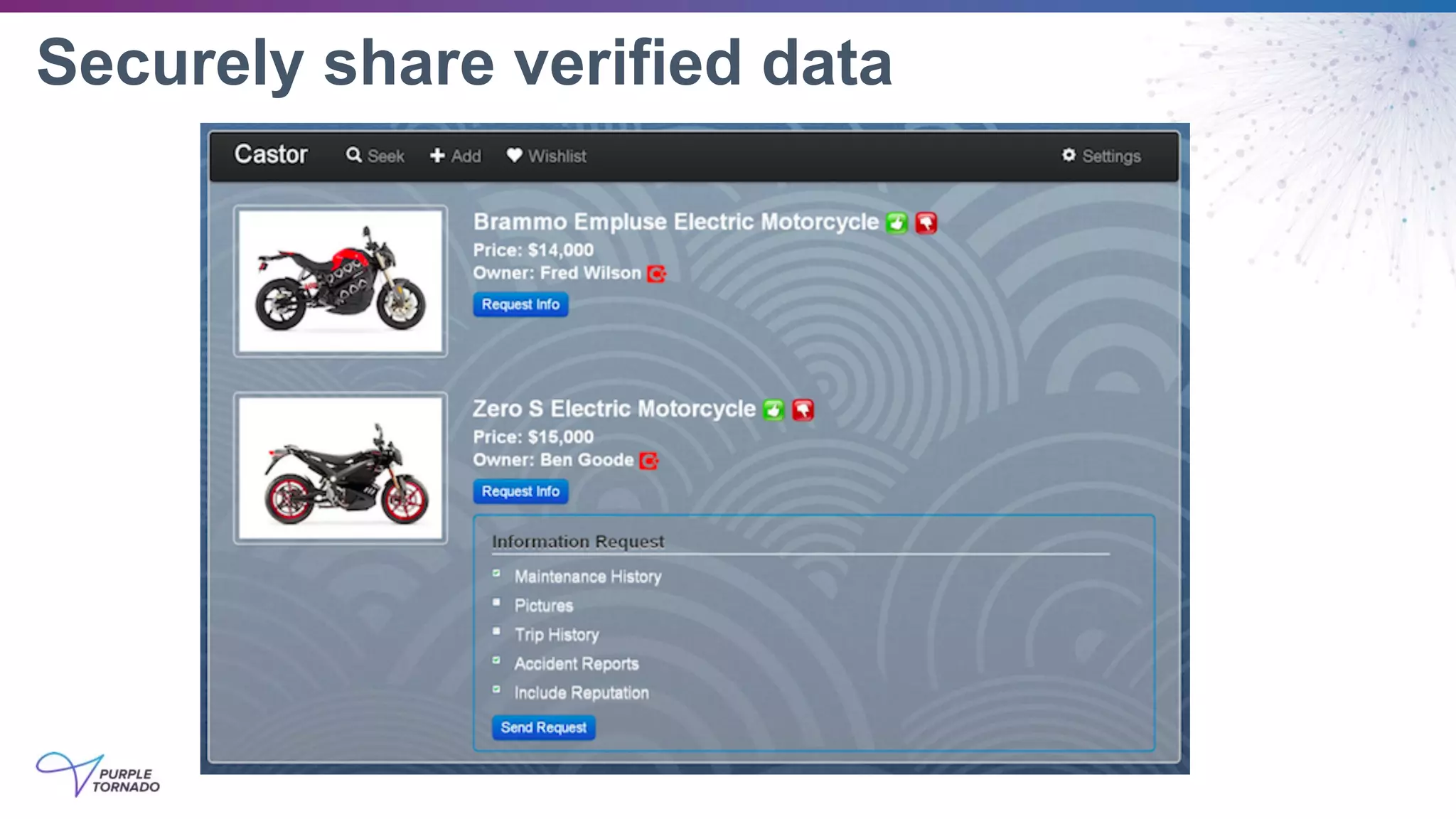
Task: Click red icon next to Ben Goode
Action: click(x=648, y=461)
